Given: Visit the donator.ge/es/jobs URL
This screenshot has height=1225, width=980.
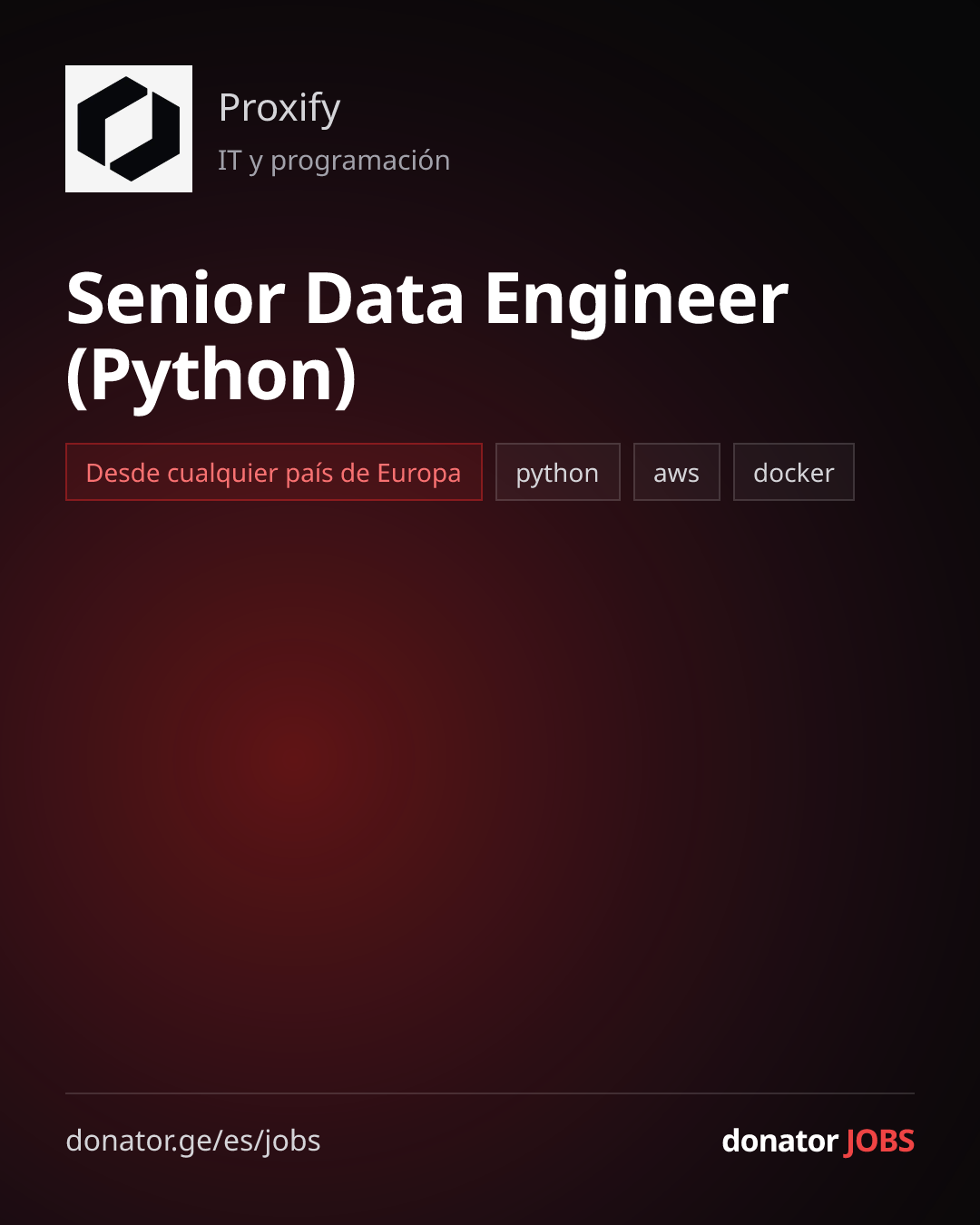Looking at the screenshot, I should (x=193, y=1141).
